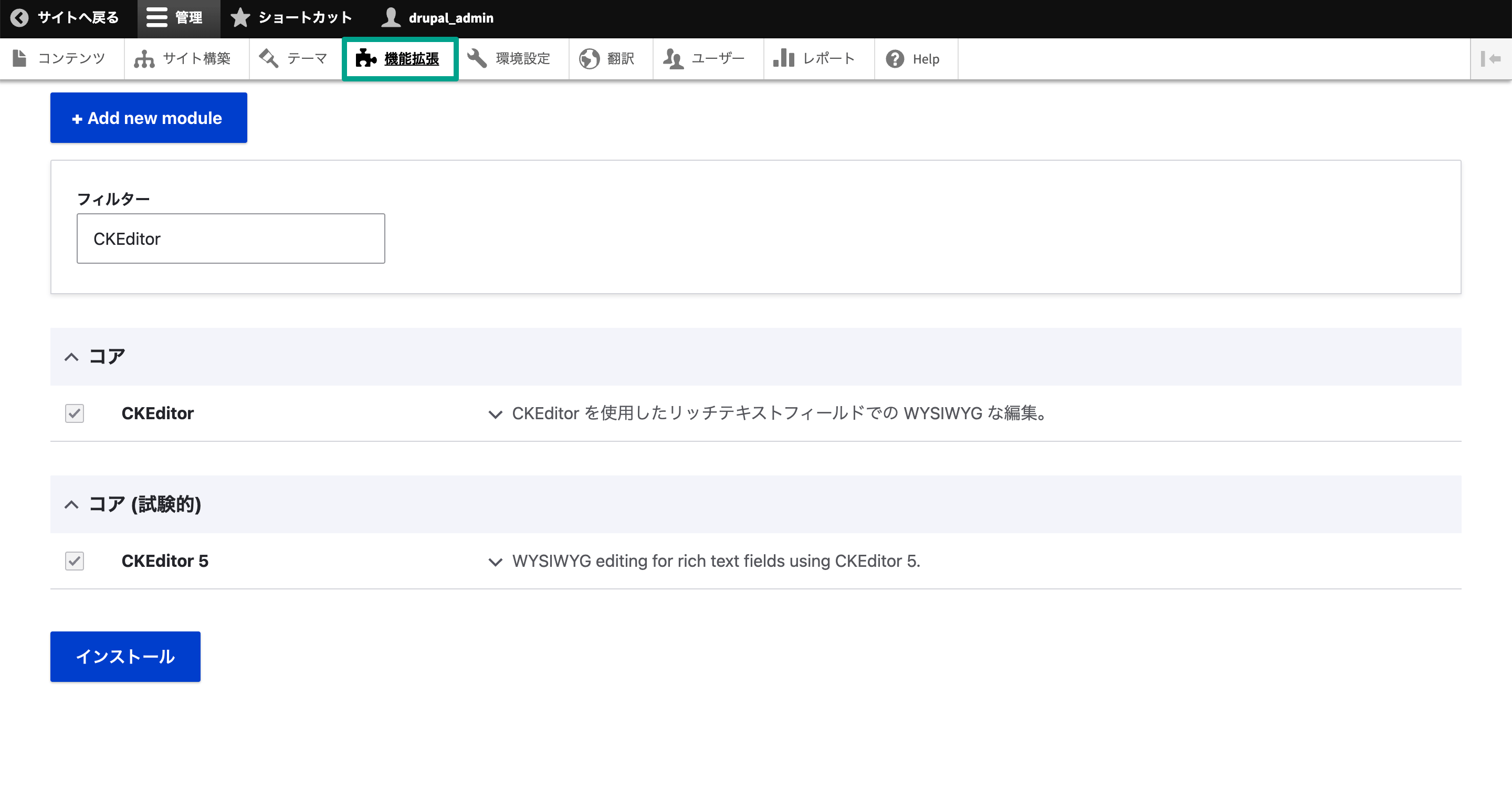This screenshot has height=788, width=1512.
Task: Open the テーマ menu label
Action: (307, 59)
